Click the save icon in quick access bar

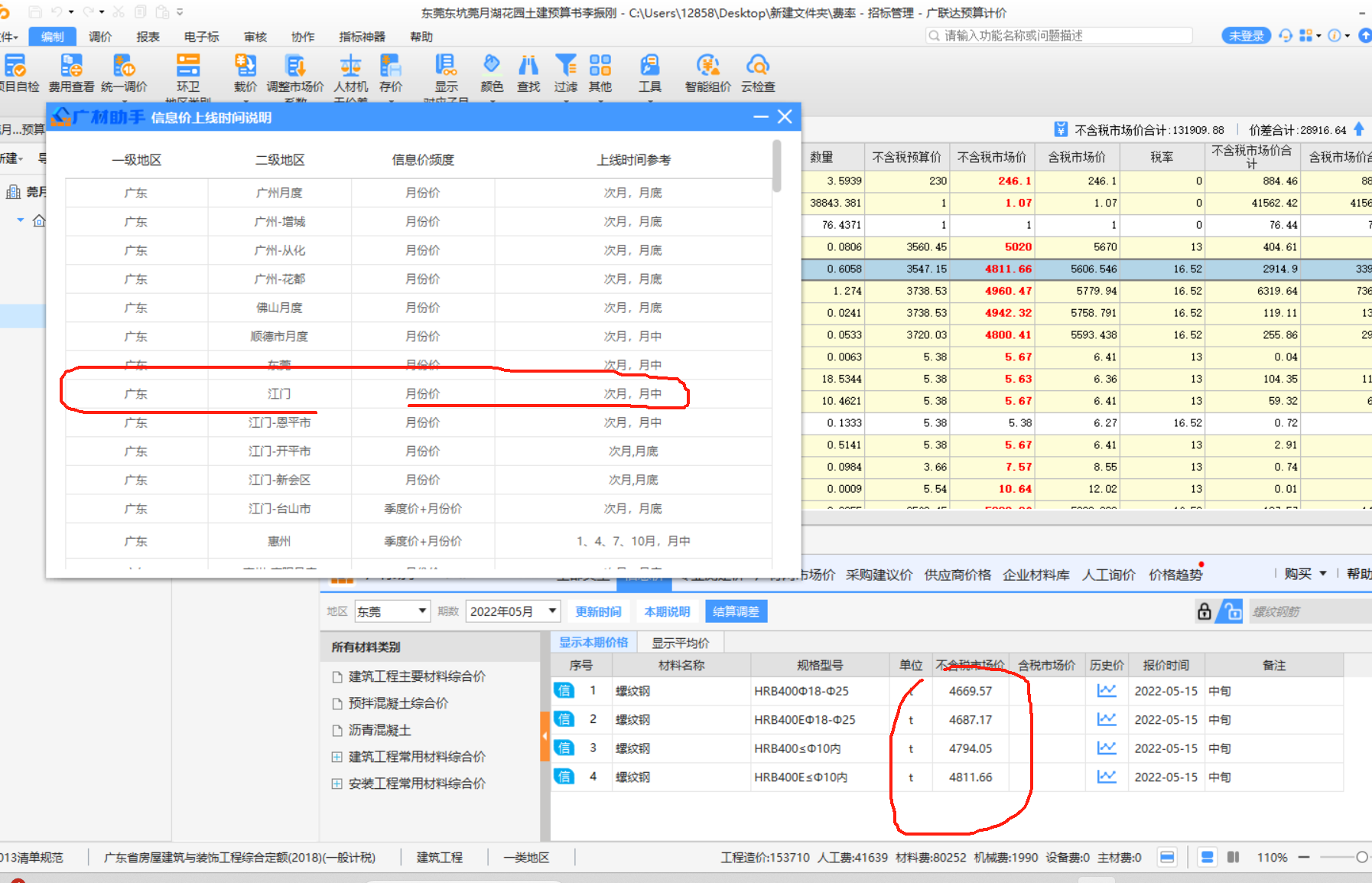click(35, 11)
